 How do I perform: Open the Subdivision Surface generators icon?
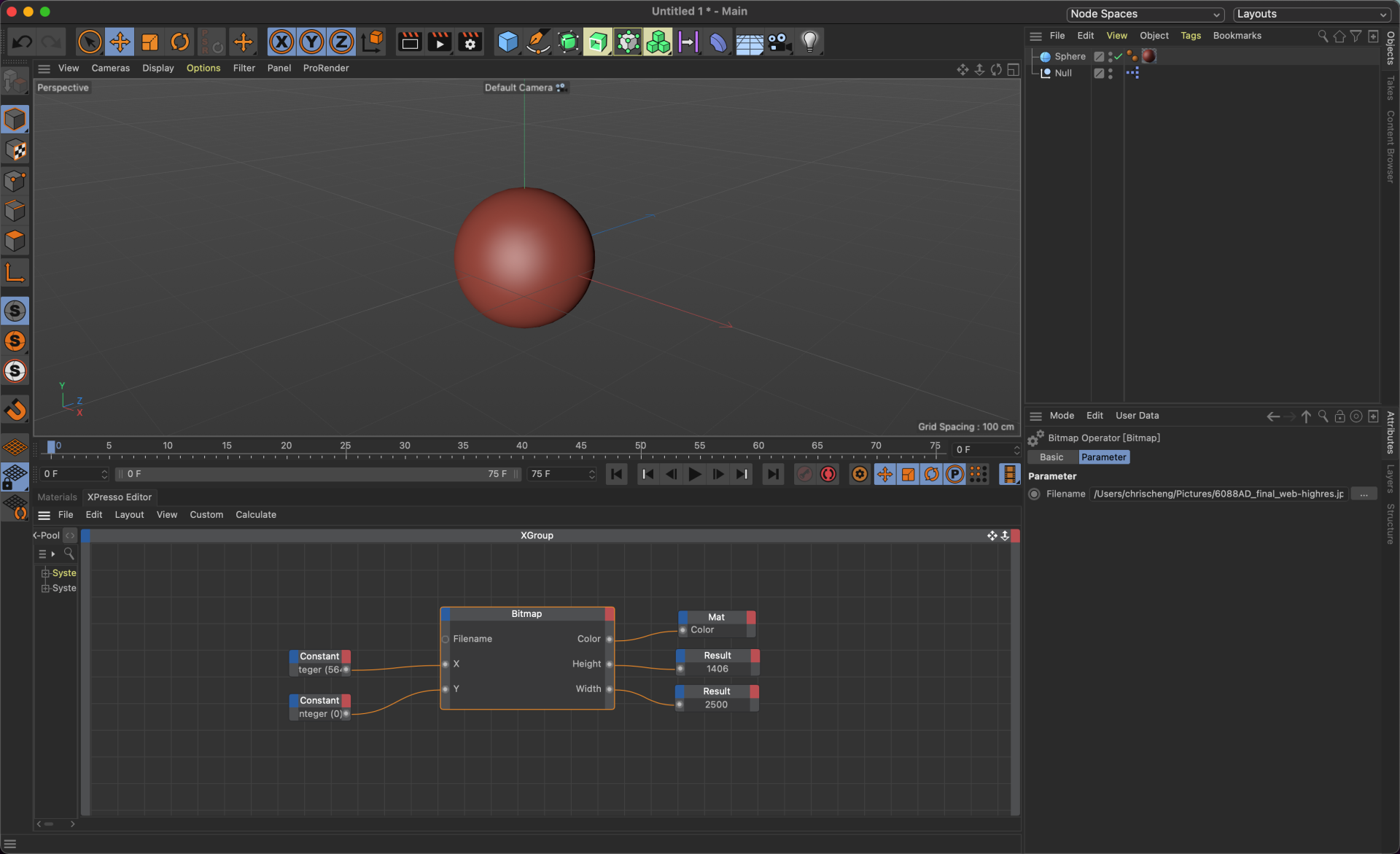pyautogui.click(x=568, y=42)
